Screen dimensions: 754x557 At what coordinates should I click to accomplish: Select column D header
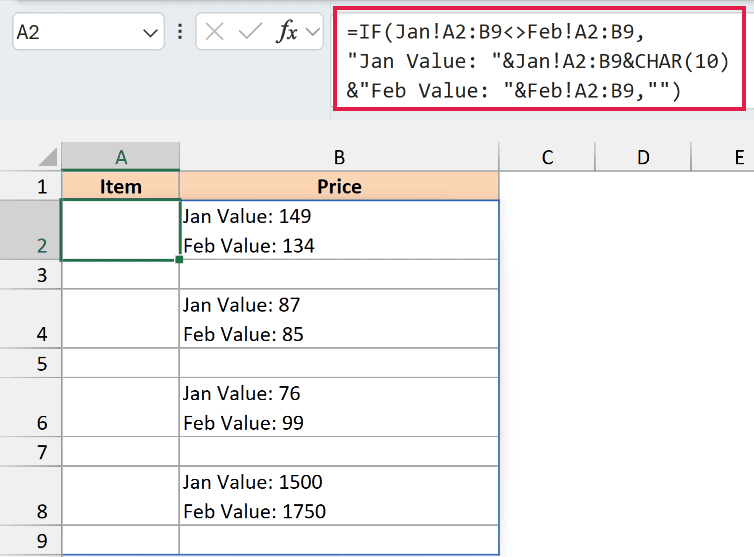pos(643,157)
